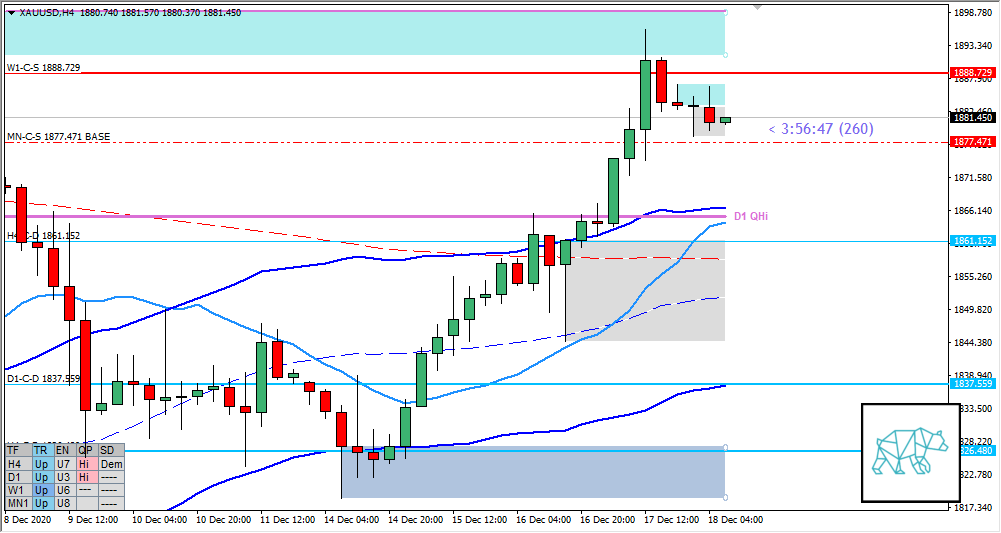Click the MN1 timeframe cell in dashboard table
The height and width of the screenshot is (533, 1001).
19,503
